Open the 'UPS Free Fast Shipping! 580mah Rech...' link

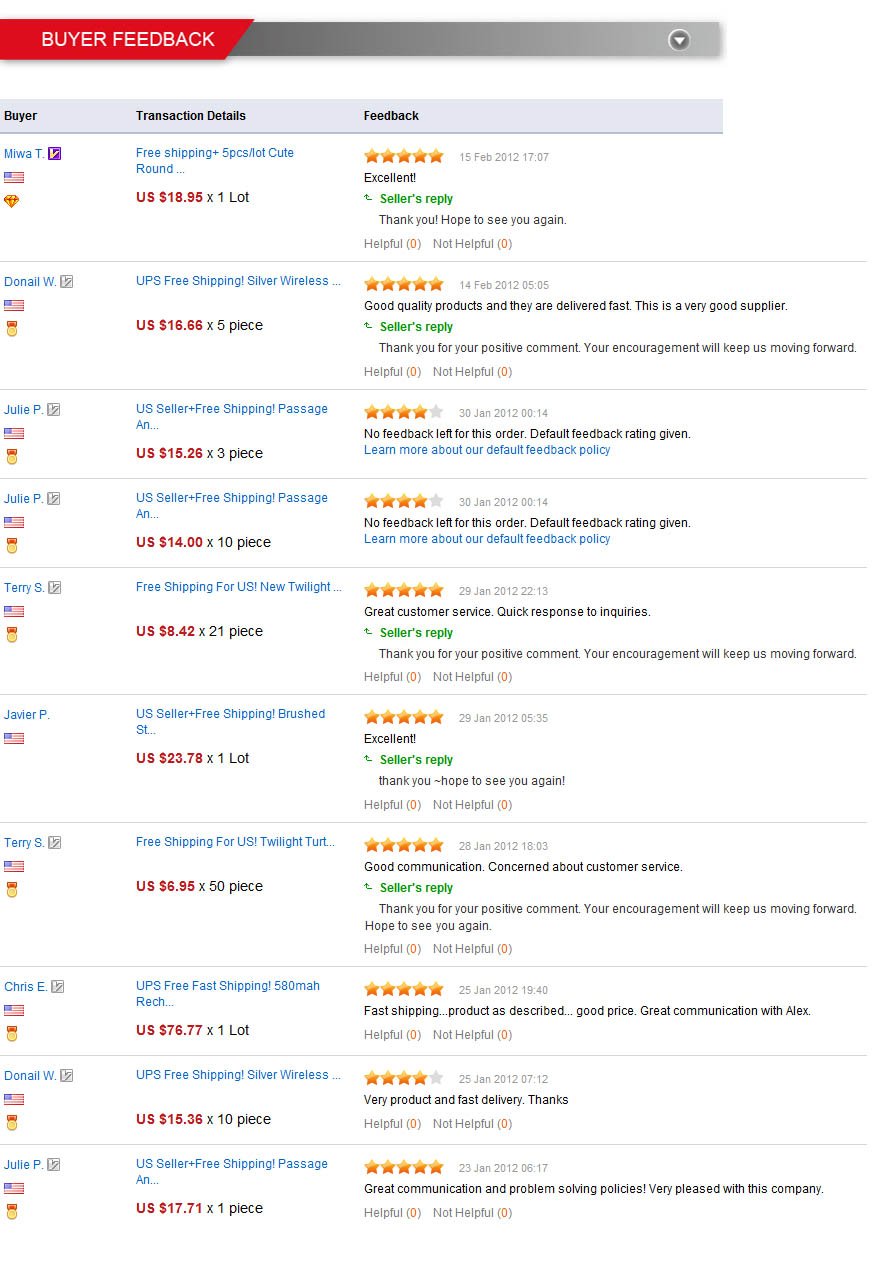[228, 994]
